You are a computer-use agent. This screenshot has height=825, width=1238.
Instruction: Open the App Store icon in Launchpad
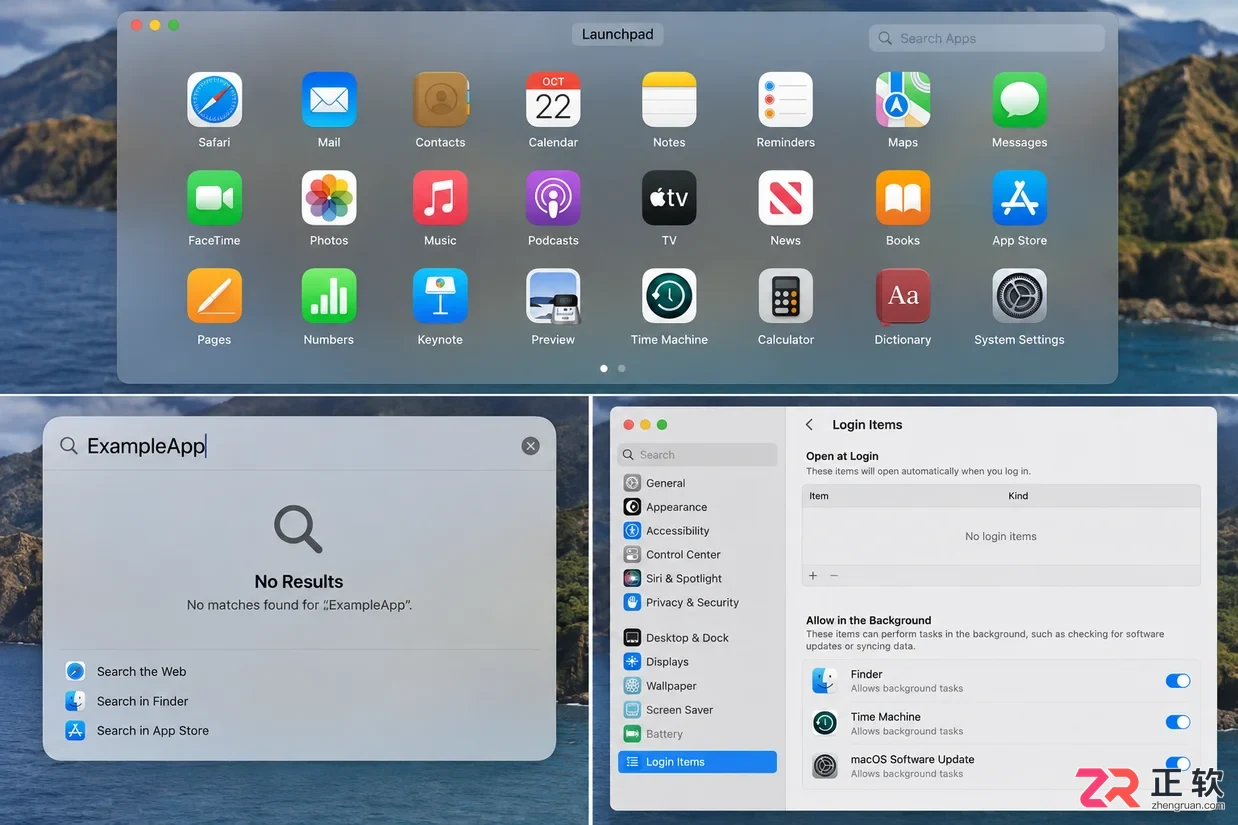click(1019, 197)
